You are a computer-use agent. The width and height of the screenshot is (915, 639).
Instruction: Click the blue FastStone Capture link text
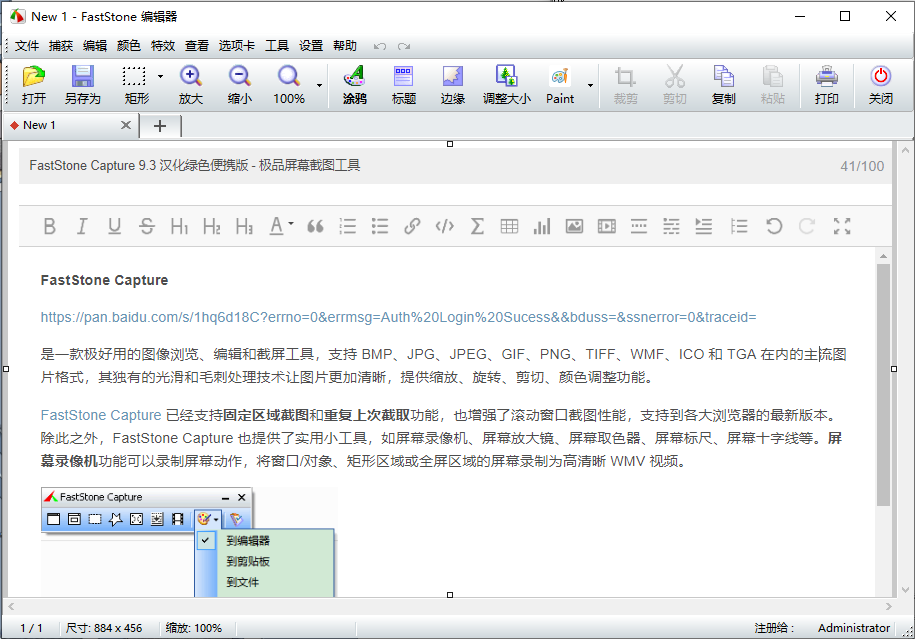click(x=100, y=415)
